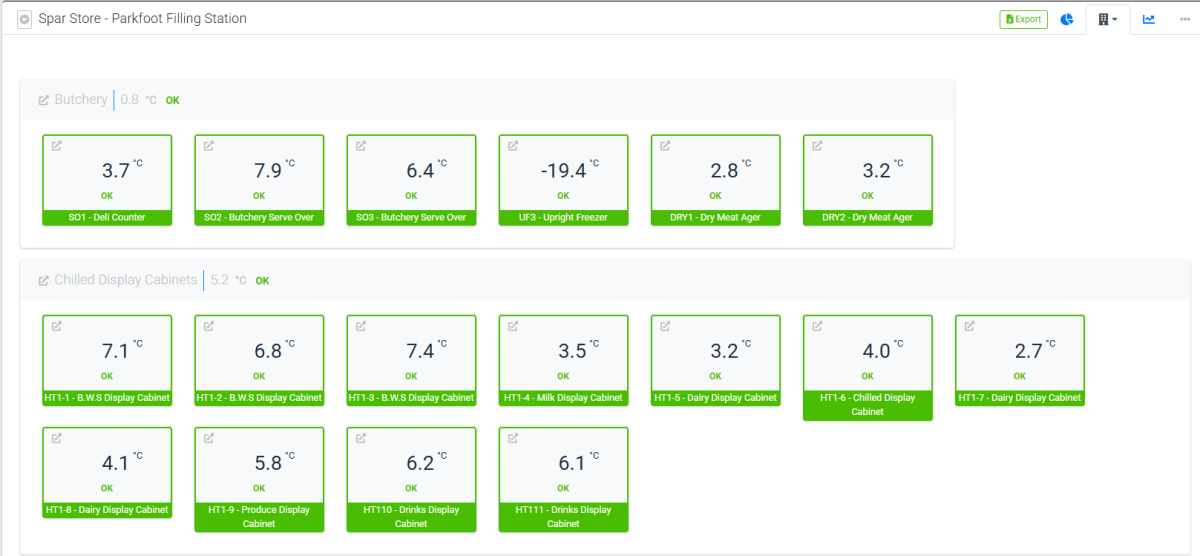This screenshot has height=556, width=1200.
Task: Select the HT111 Drinks Display Cabinet label
Action: click(563, 516)
